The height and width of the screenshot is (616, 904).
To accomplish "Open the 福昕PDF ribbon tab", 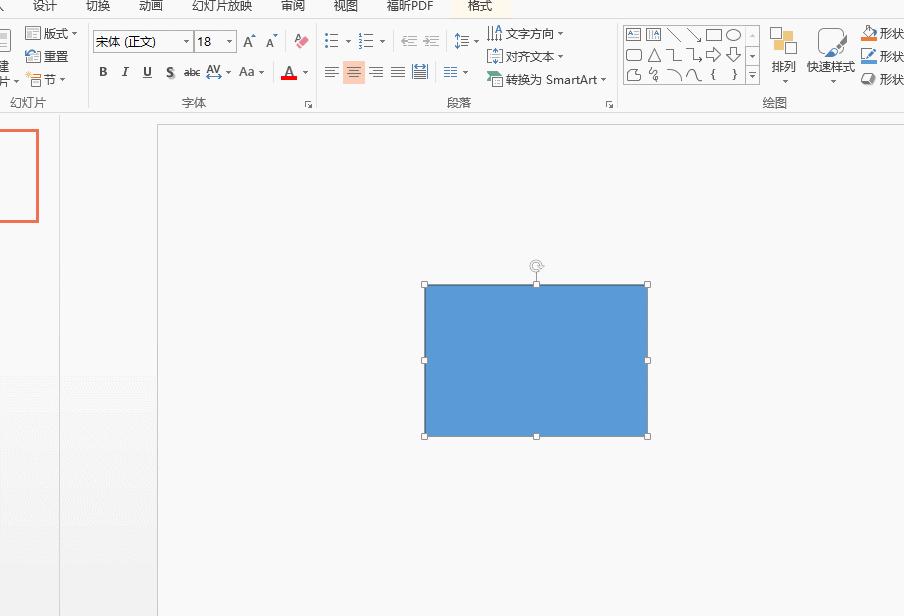I will (411, 6).
